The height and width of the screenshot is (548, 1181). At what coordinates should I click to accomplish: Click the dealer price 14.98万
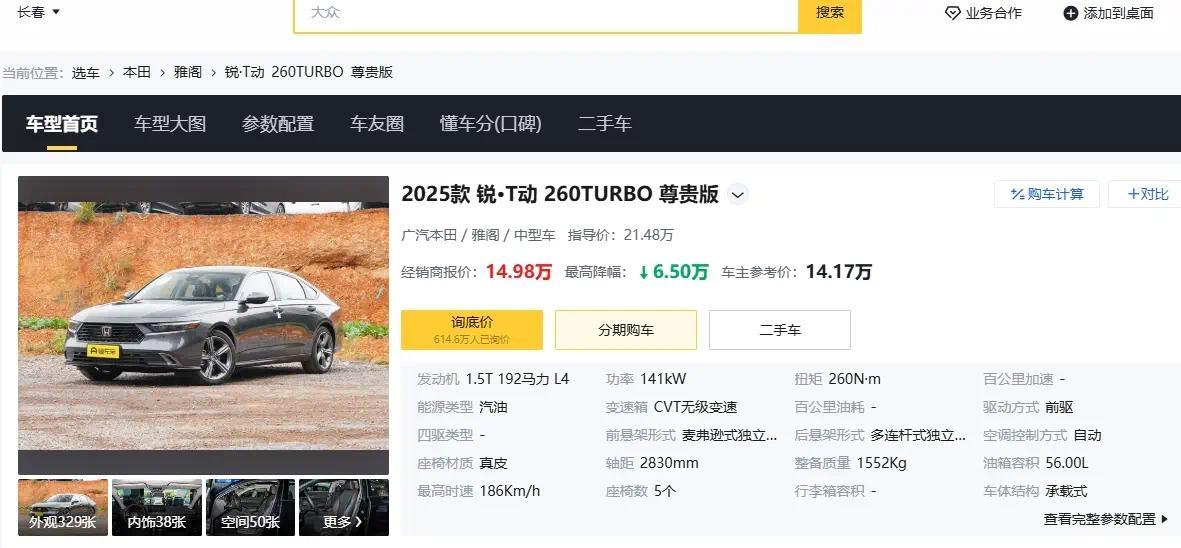click(x=519, y=272)
